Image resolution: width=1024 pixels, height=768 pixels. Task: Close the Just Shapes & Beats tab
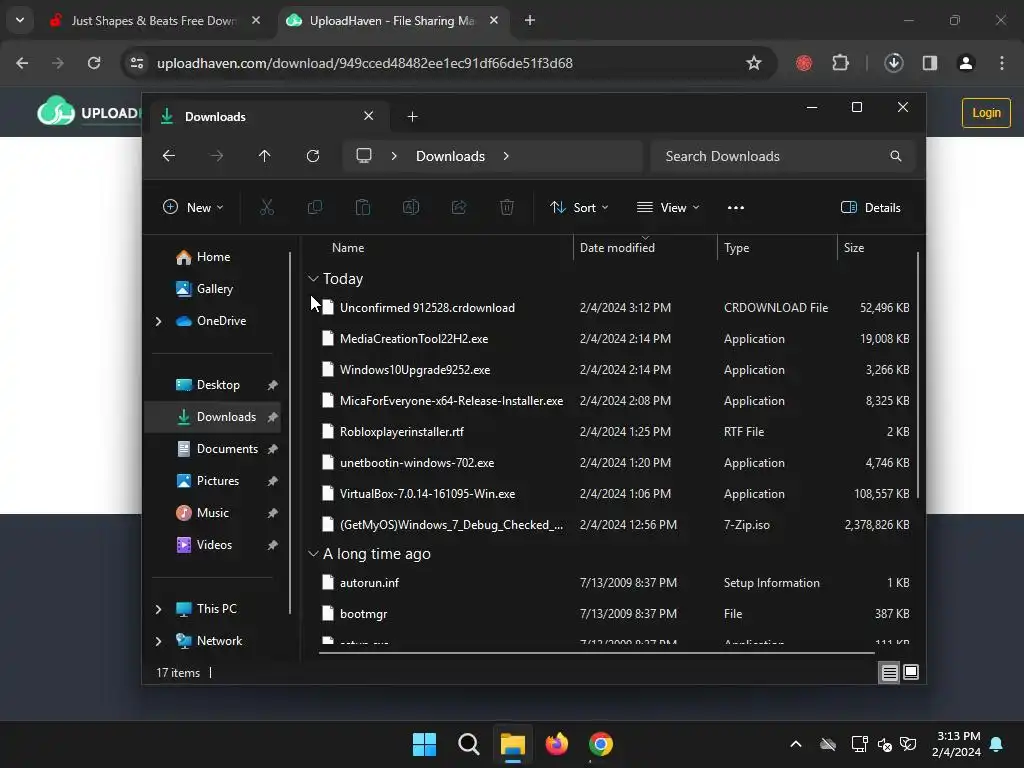(x=256, y=20)
